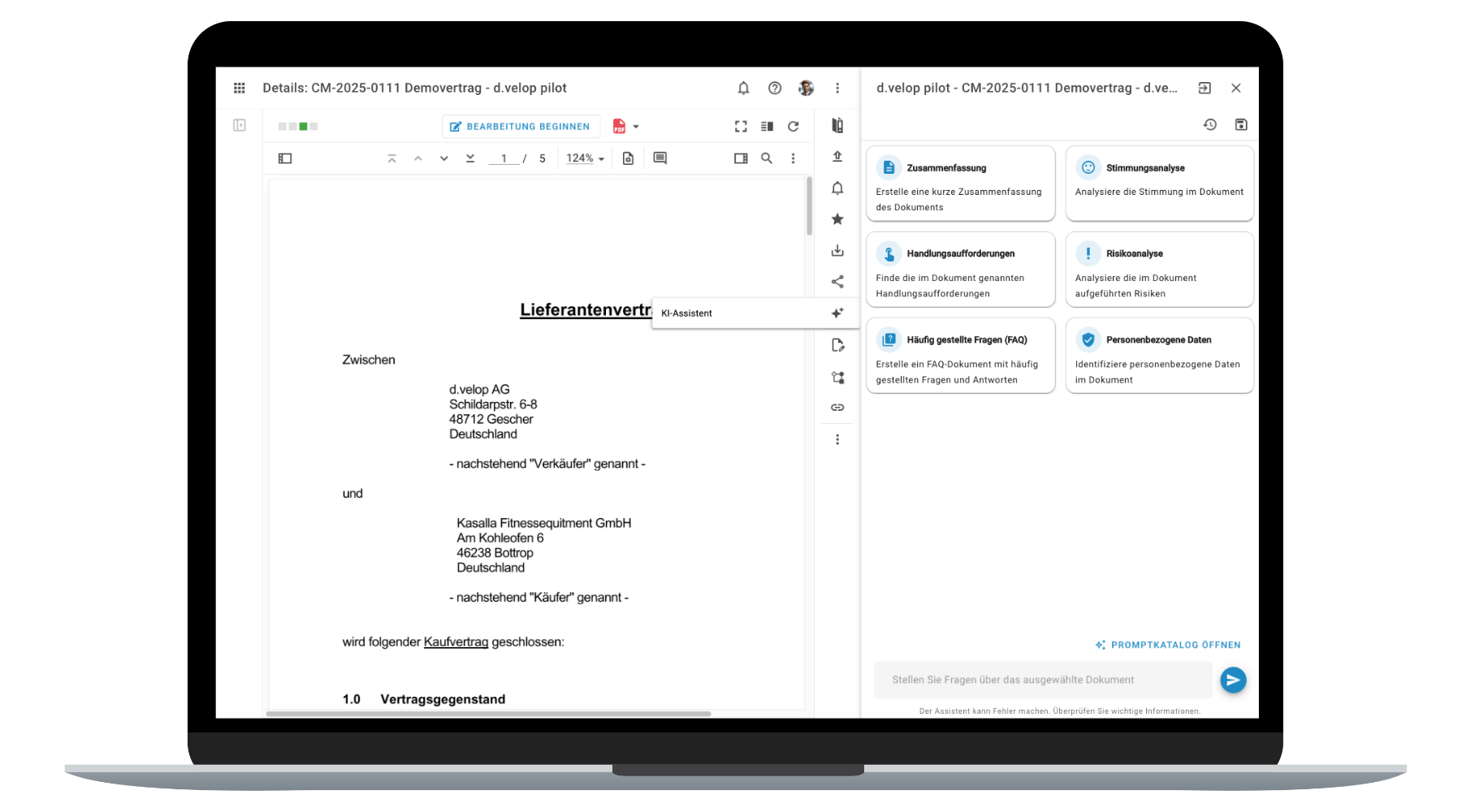Click the green workflow status indicator
1462x812 pixels.
coord(303,126)
